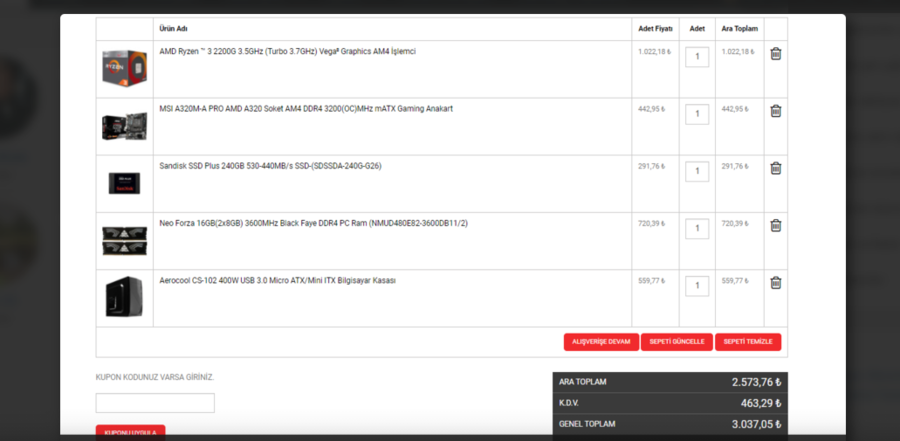
Task: Focus quantity input for Neo Forza RAM
Action: [x=697, y=229]
